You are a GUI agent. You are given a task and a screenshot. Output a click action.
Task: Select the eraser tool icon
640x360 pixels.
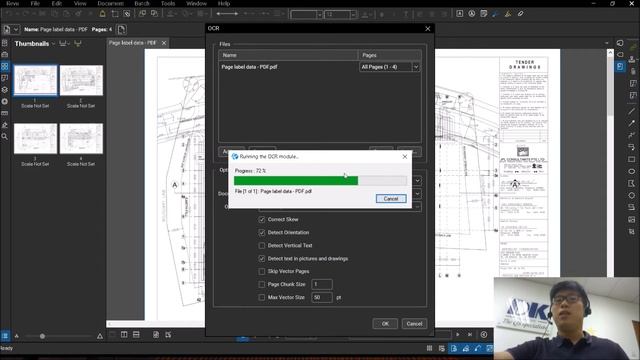coord(520,14)
